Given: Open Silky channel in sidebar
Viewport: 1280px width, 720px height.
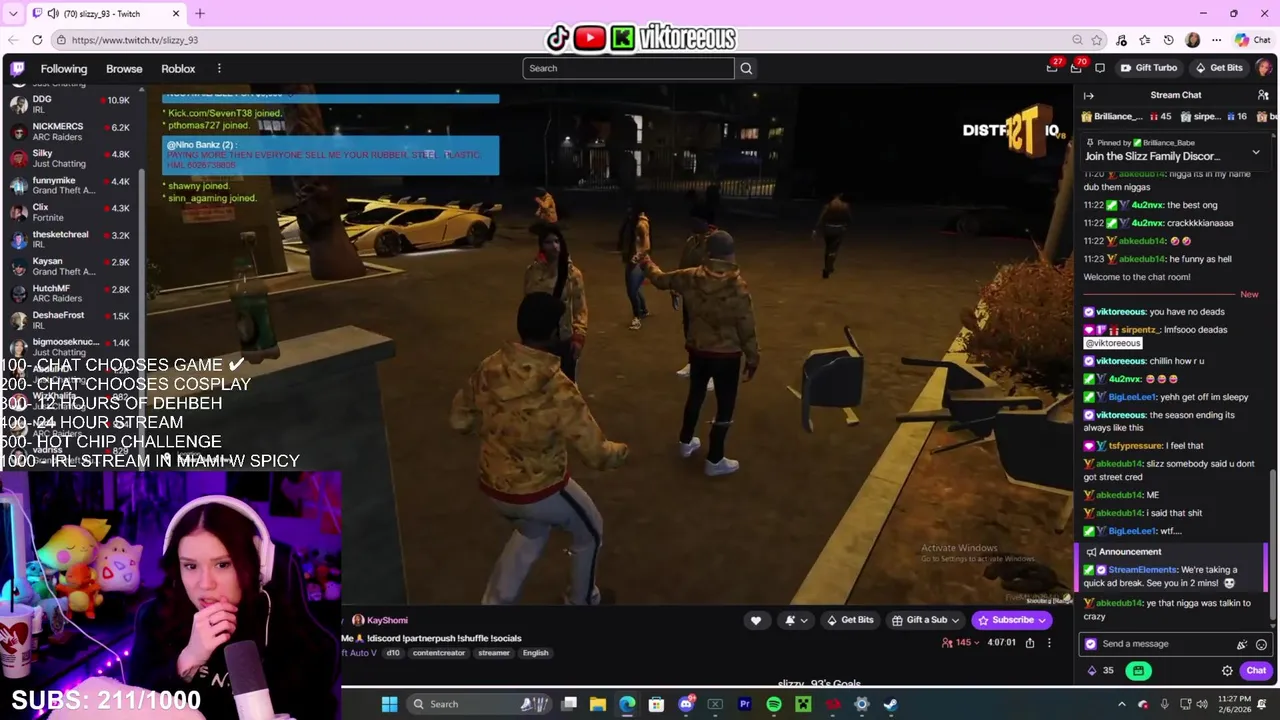Looking at the screenshot, I should pyautogui.click(x=70, y=158).
